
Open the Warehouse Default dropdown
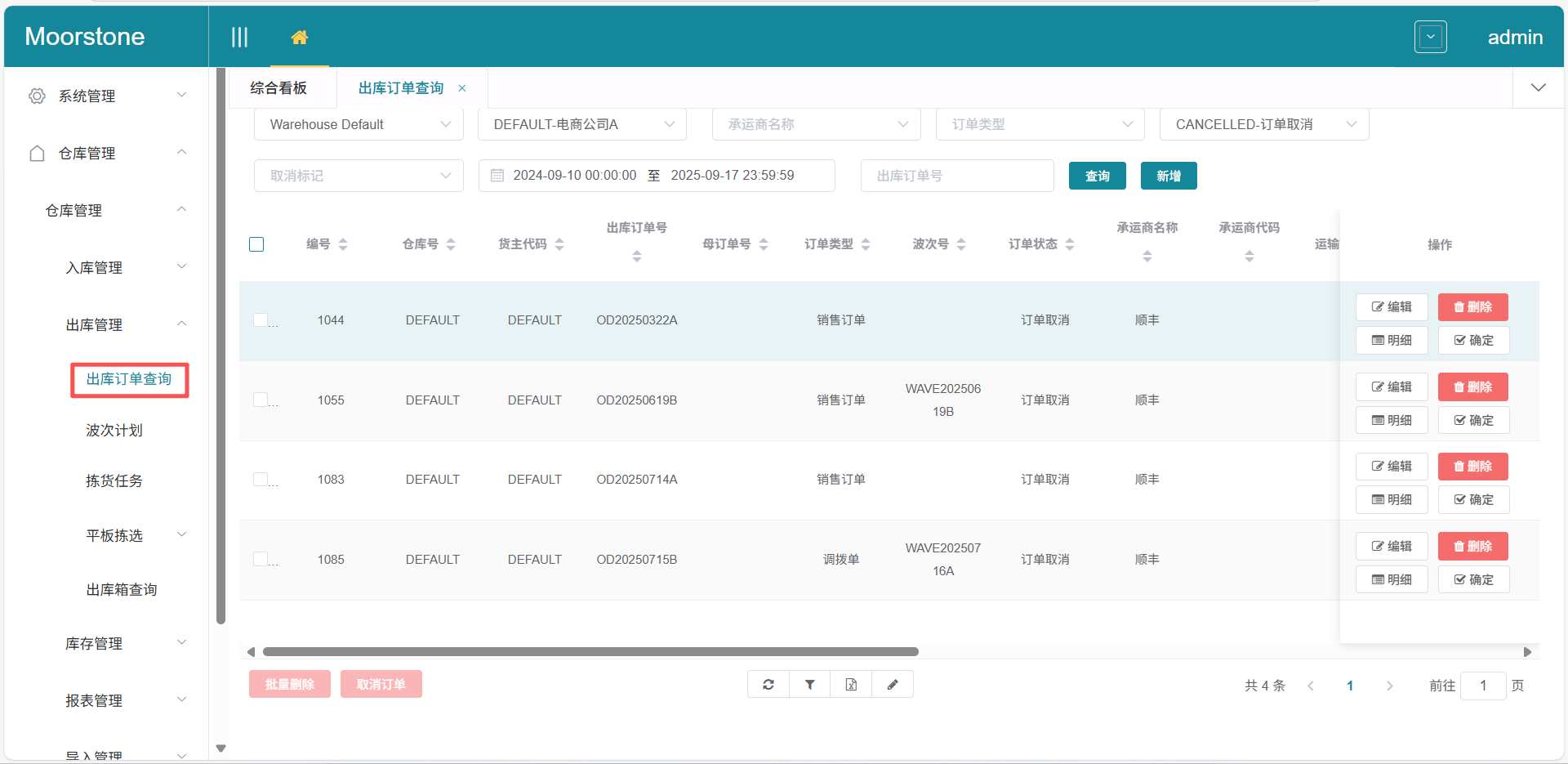click(x=358, y=124)
